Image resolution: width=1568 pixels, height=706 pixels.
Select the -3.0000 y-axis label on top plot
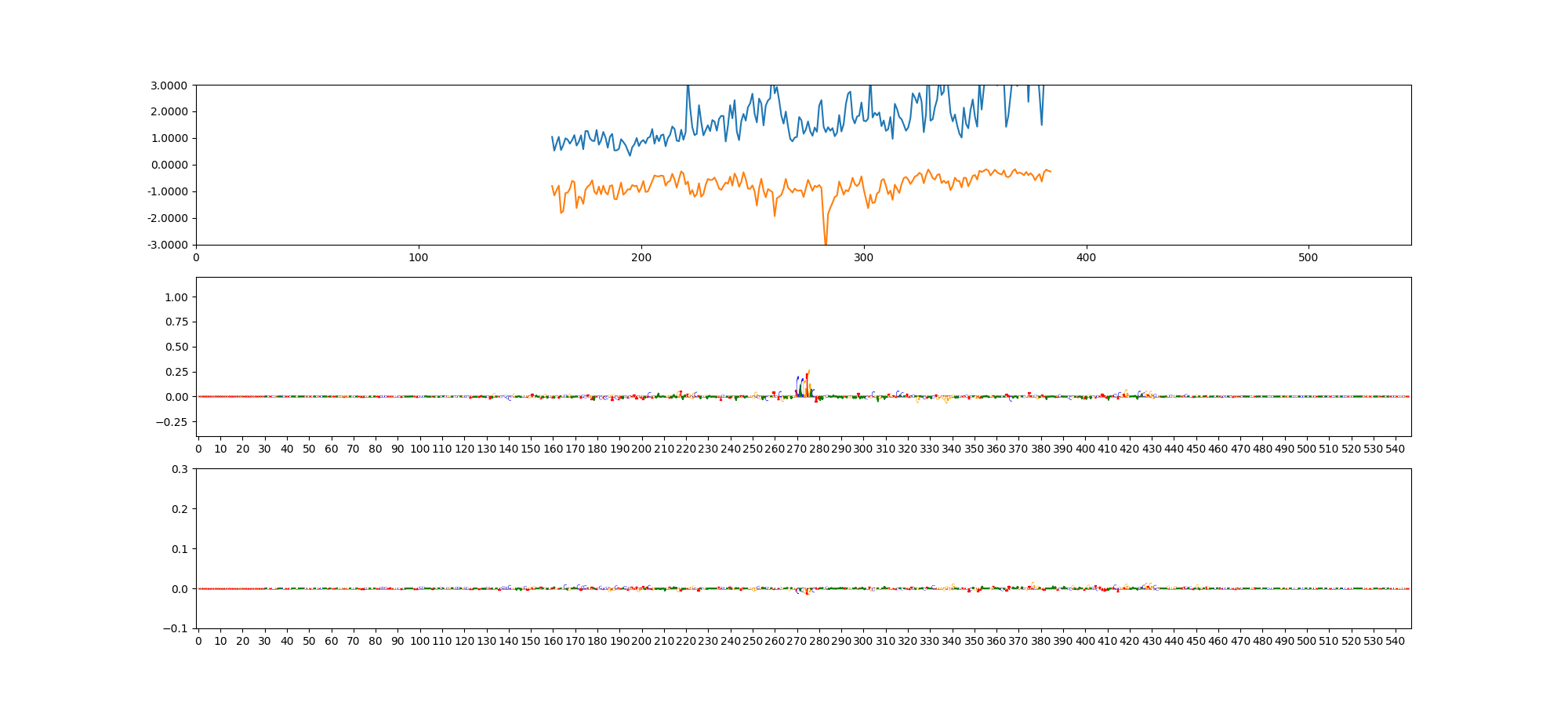tap(168, 245)
